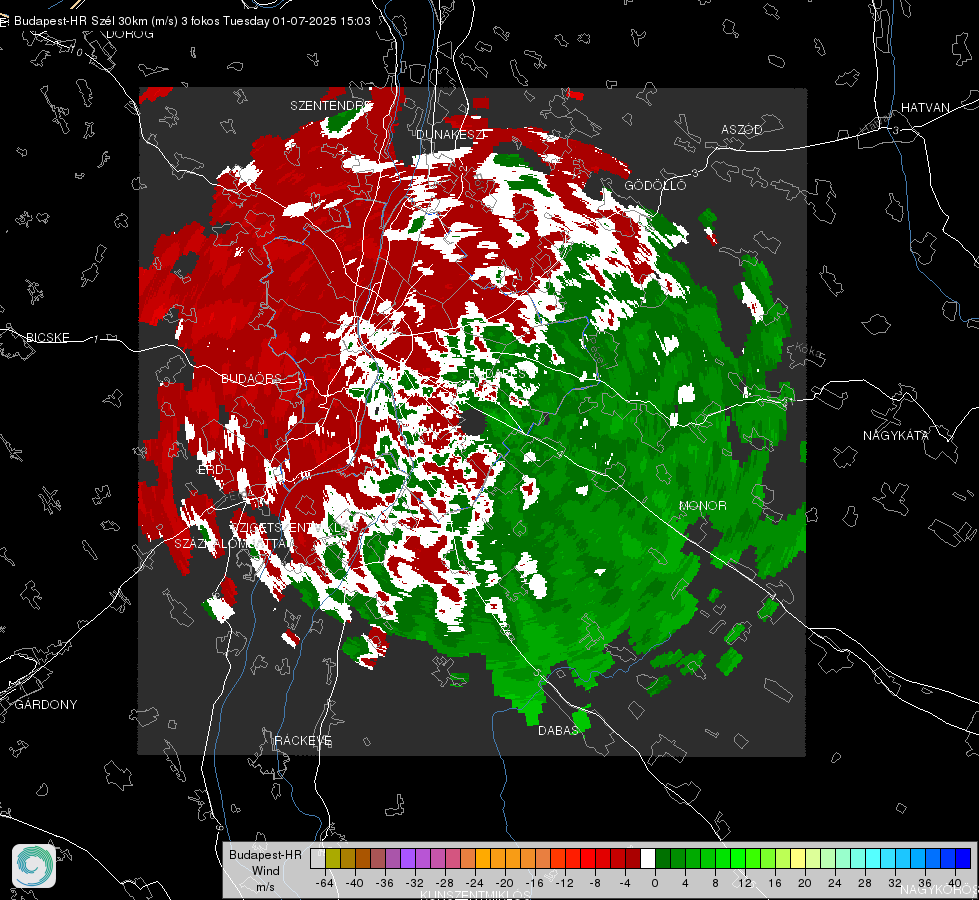The height and width of the screenshot is (900, 979).
Task: Click the -20 legend scale value
Action: [505, 883]
